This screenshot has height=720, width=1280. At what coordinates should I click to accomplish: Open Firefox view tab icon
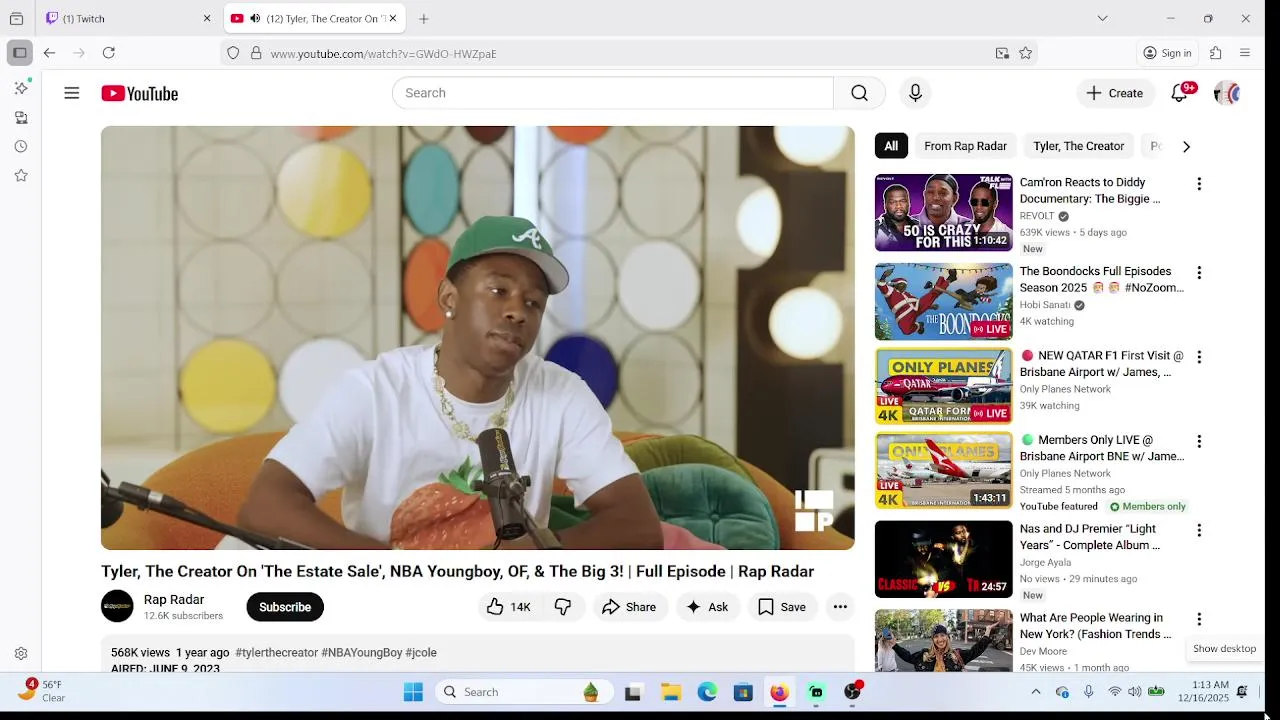click(x=16, y=18)
